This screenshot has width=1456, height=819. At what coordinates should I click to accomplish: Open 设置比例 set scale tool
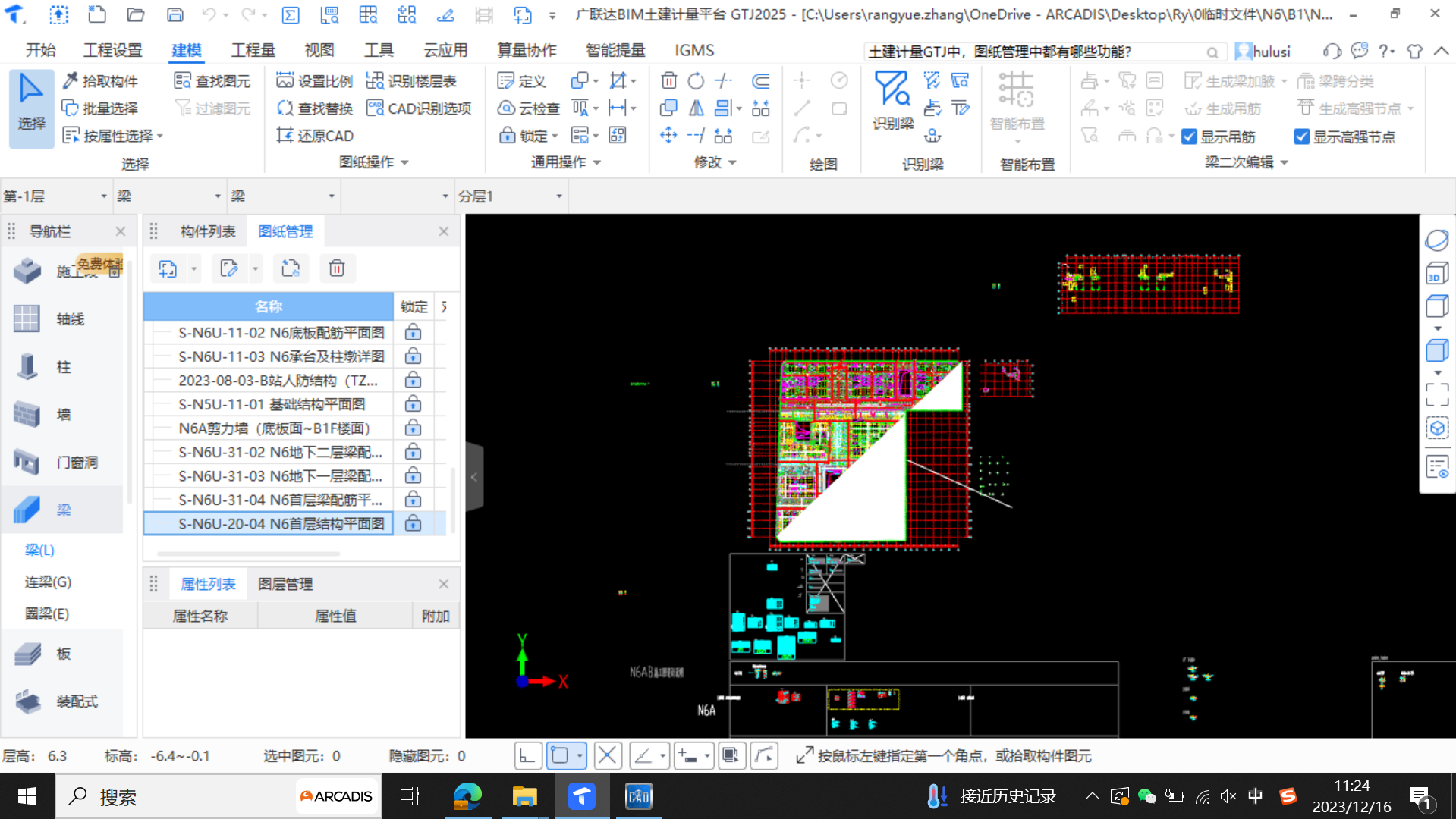(315, 81)
